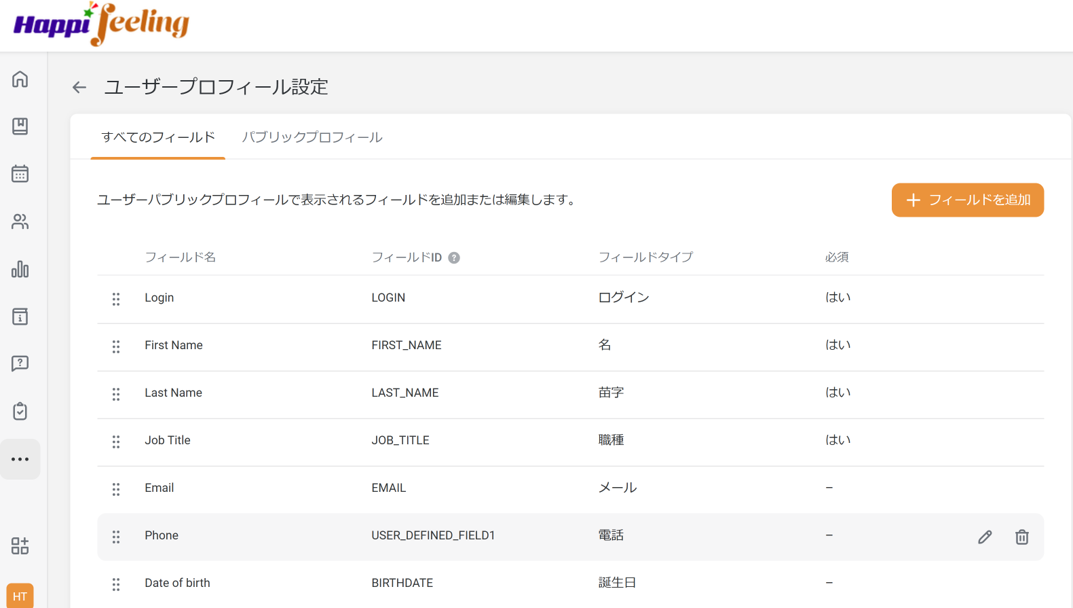The height and width of the screenshot is (608, 1073).
Task: Open the bar chart reports icon
Action: coord(20,269)
